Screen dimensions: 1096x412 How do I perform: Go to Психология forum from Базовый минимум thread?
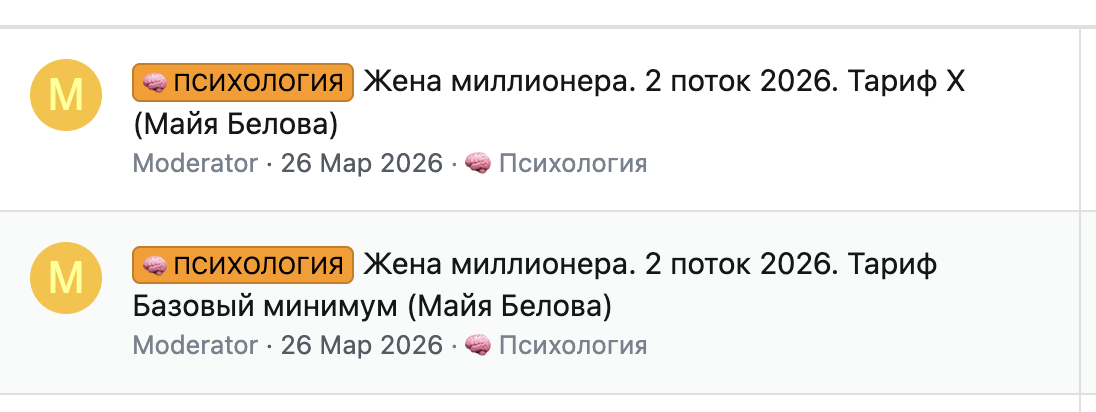point(572,346)
